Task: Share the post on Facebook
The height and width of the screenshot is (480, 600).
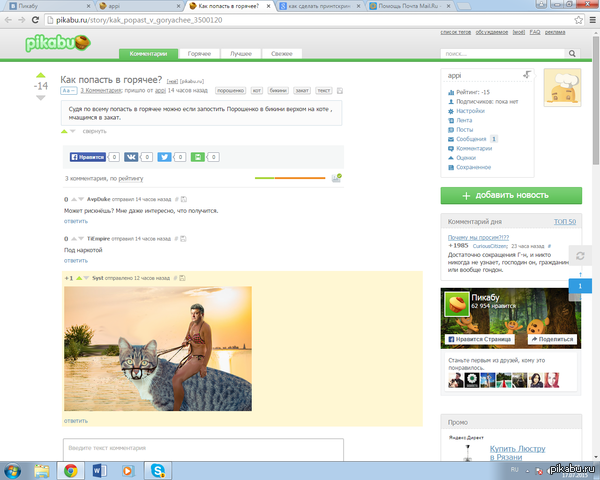Action: [87, 157]
